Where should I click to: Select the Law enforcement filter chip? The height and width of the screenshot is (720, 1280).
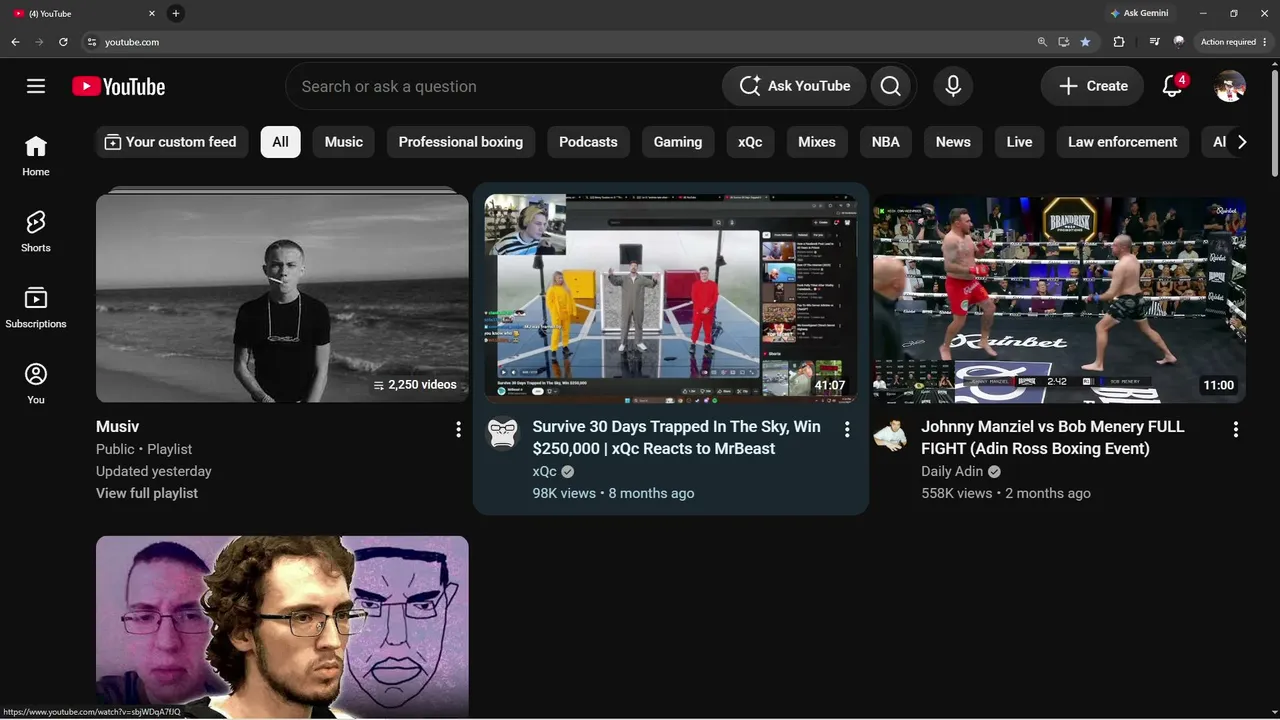(x=1123, y=142)
